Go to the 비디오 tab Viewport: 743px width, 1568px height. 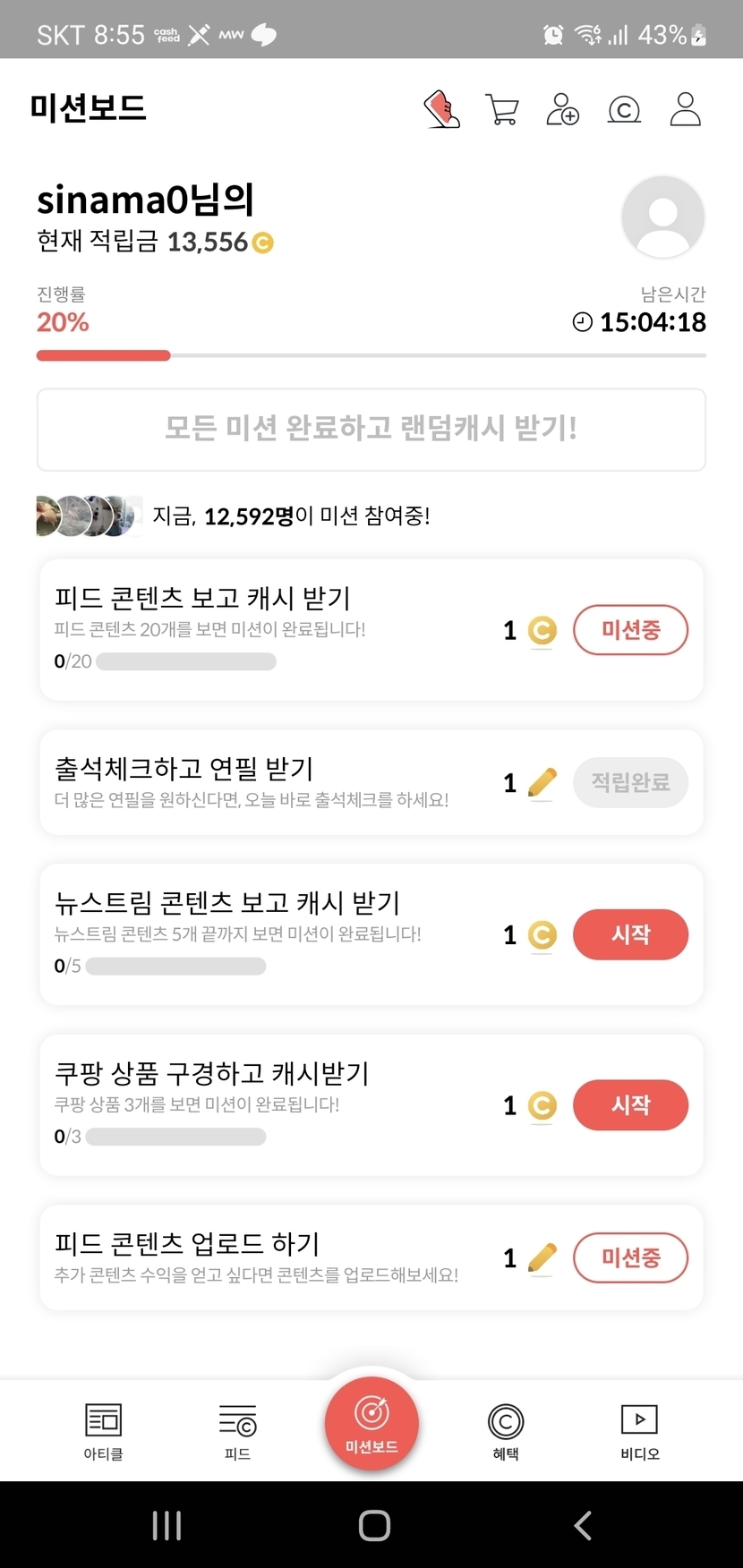[639, 1430]
